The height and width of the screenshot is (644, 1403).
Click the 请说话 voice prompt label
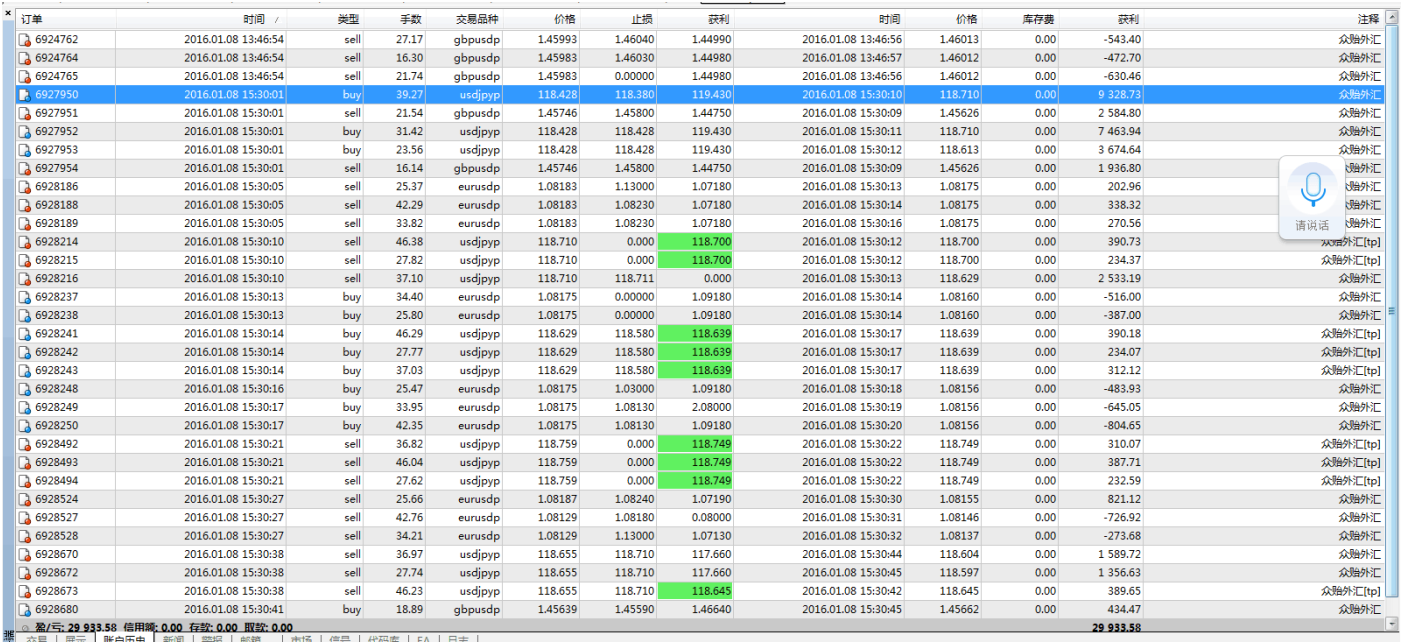point(1312,225)
